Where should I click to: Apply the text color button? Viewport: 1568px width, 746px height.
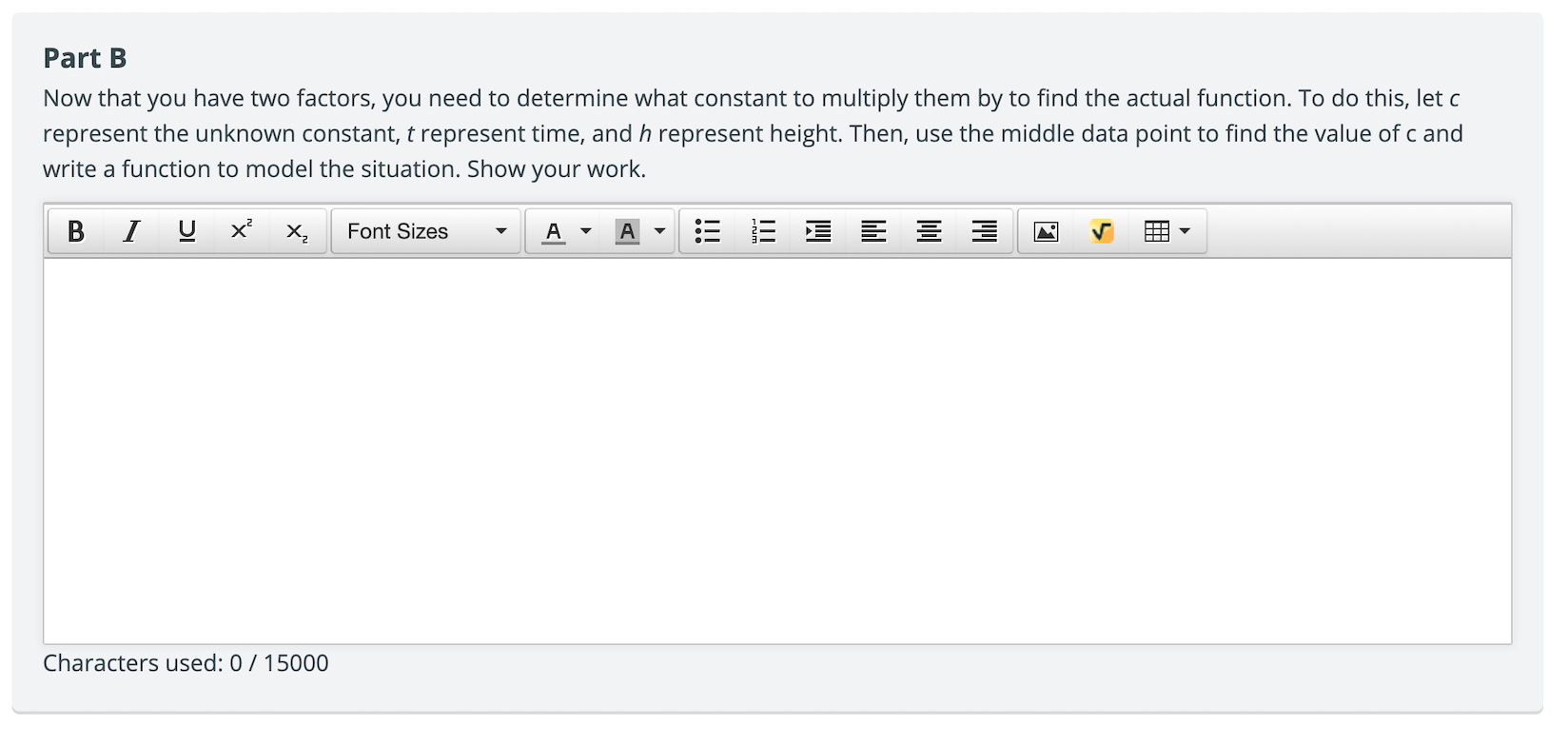click(553, 231)
